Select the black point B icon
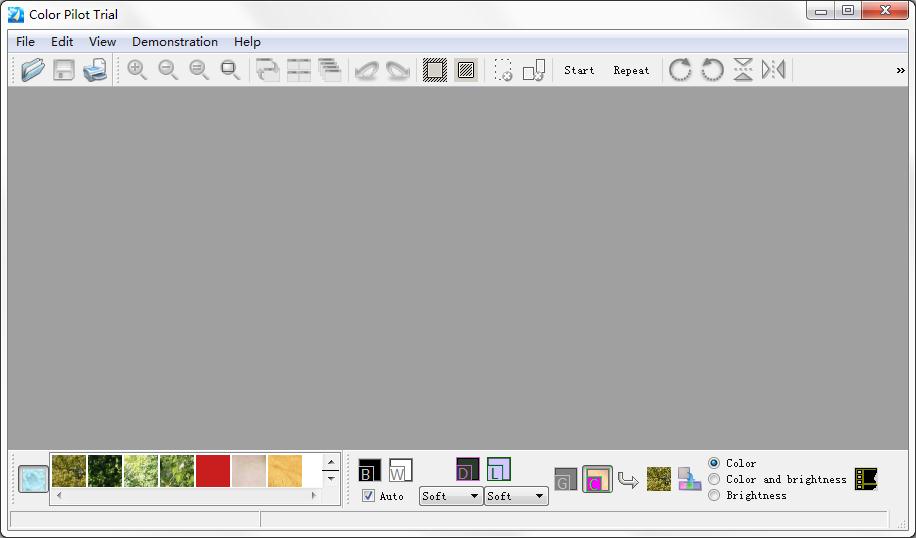The width and height of the screenshot is (916, 538). 369,470
